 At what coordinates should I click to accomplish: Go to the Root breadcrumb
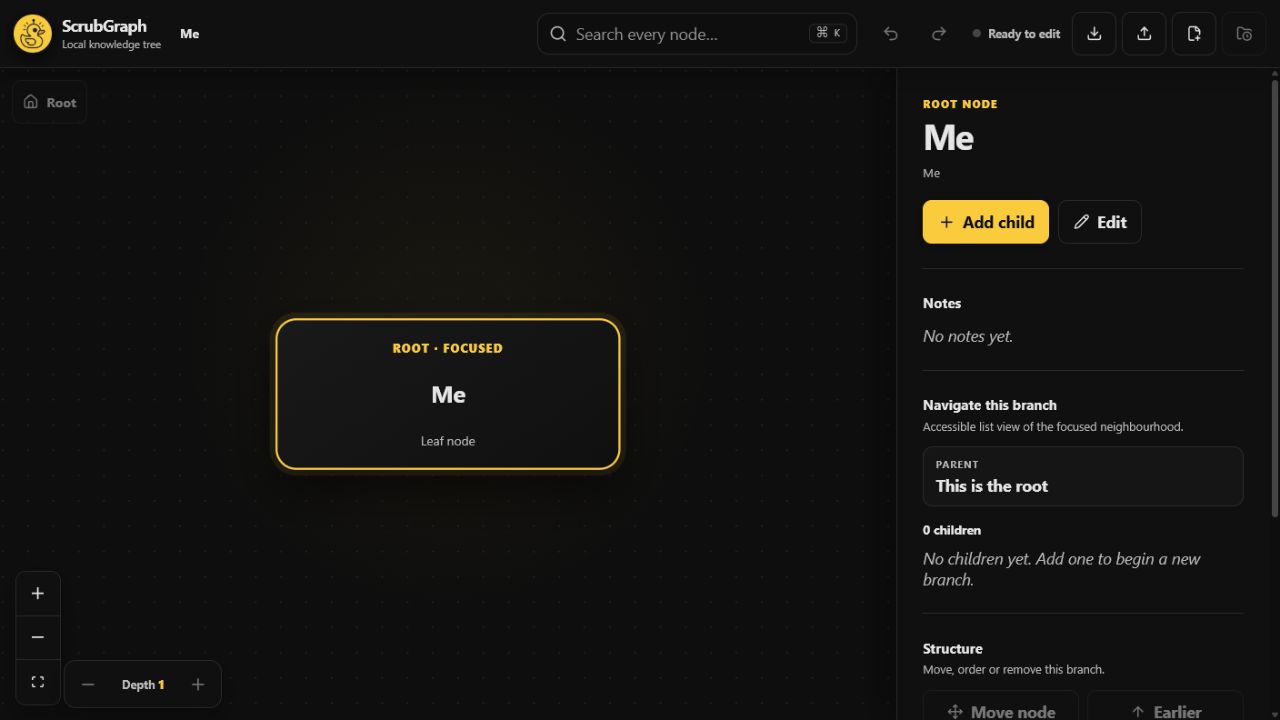click(50, 102)
